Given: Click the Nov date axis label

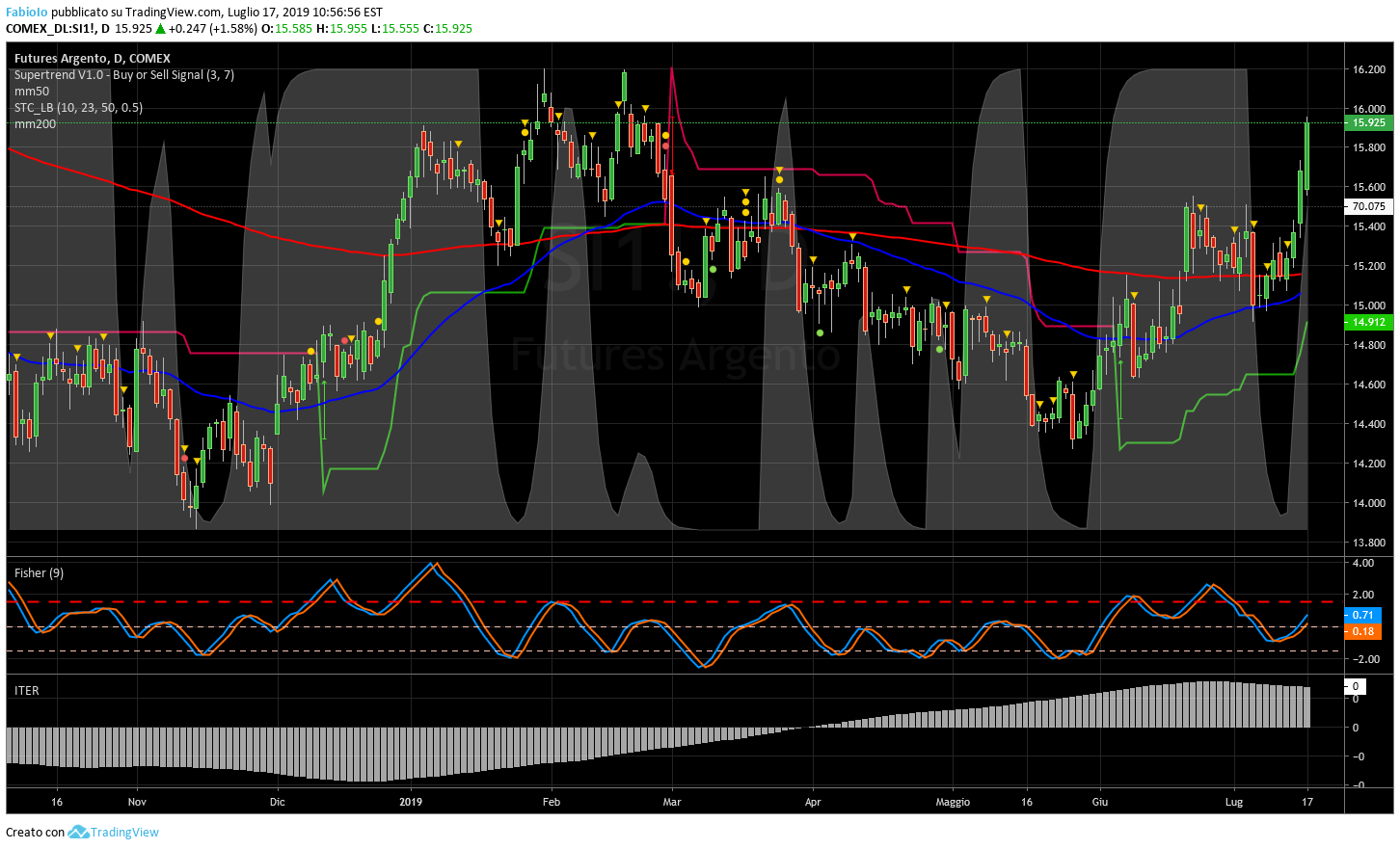Looking at the screenshot, I should click(137, 802).
